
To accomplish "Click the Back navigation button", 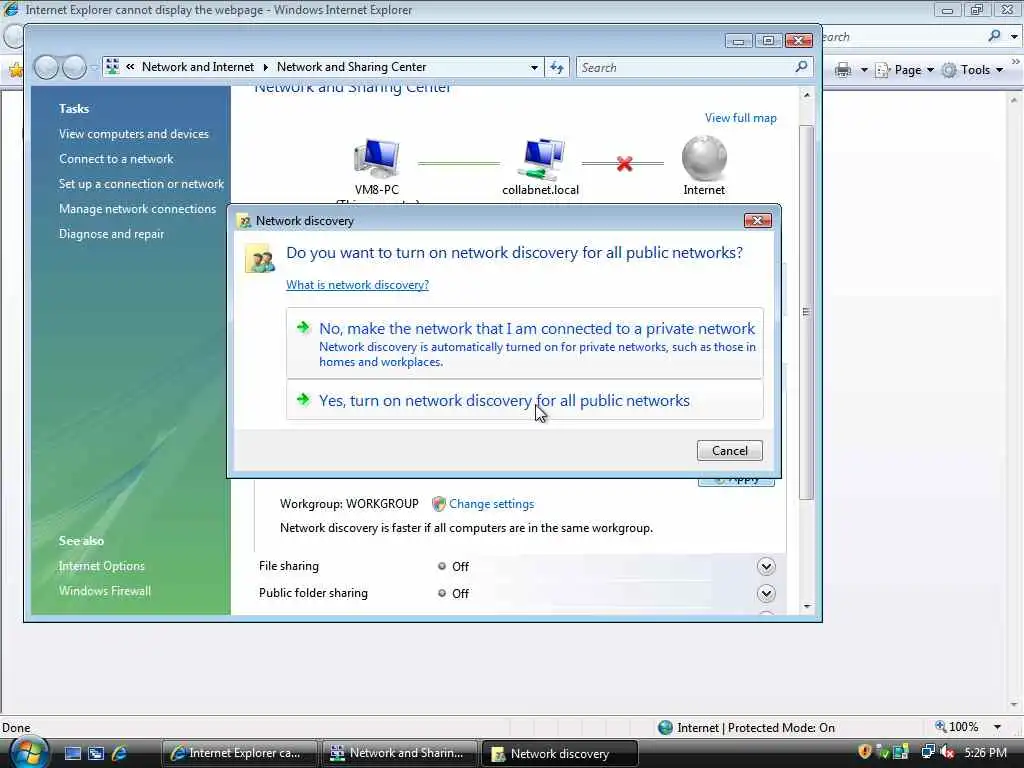I will (46, 67).
